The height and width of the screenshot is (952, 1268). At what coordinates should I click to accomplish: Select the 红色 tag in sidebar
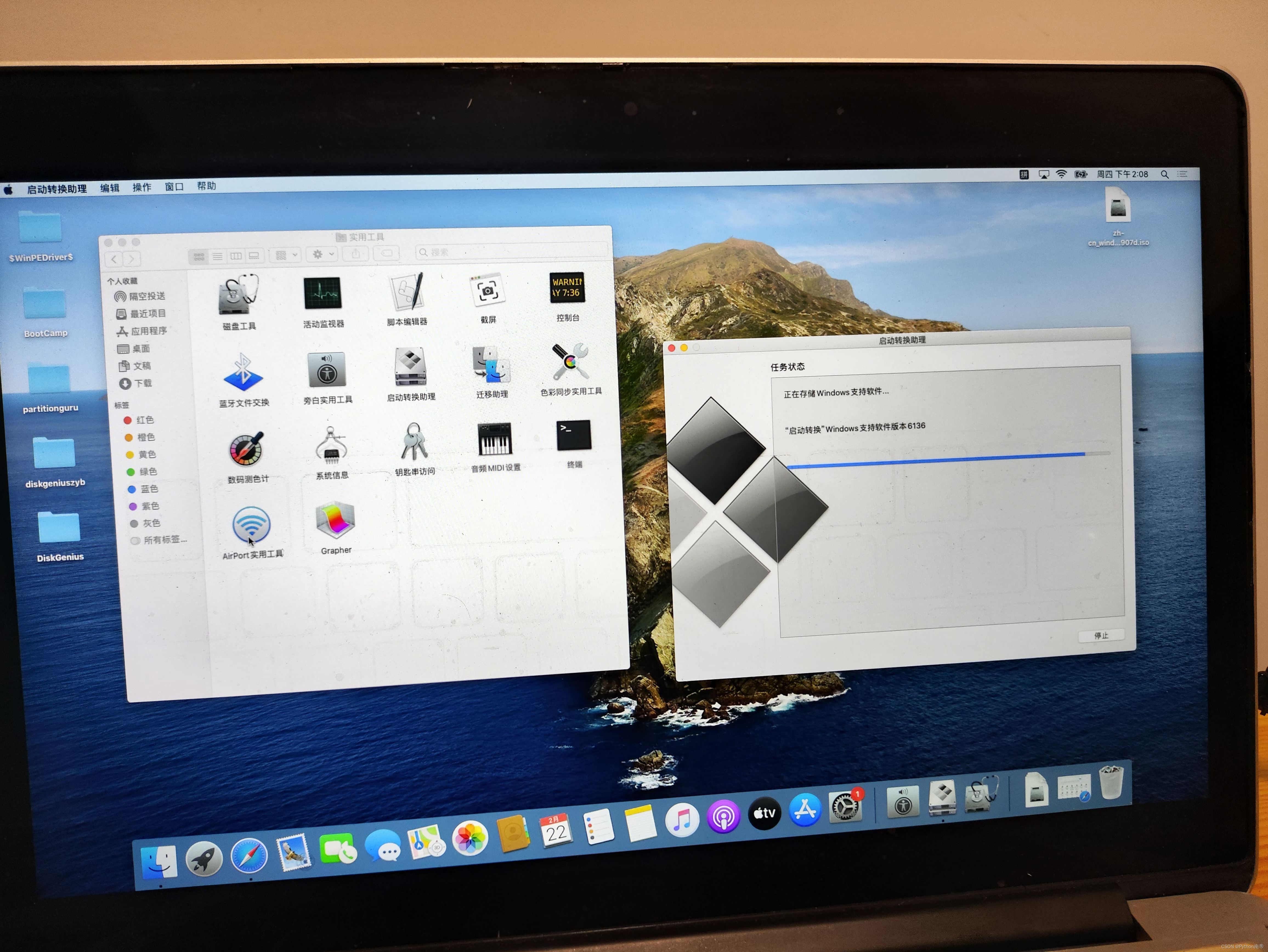139,420
